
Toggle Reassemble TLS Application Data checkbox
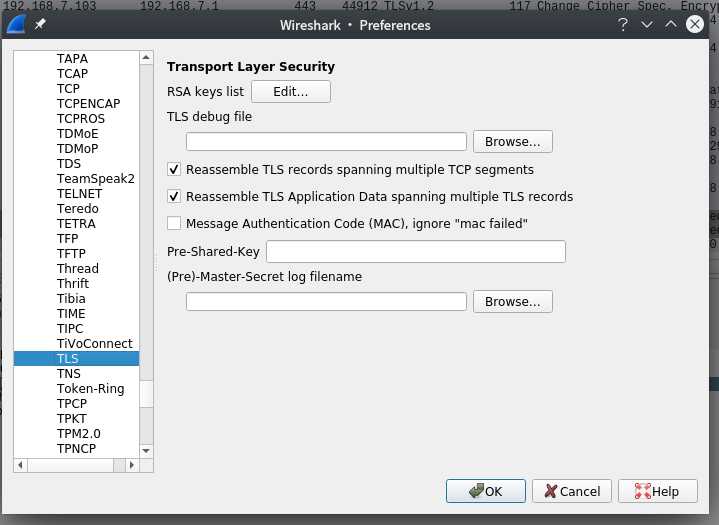[174, 197]
